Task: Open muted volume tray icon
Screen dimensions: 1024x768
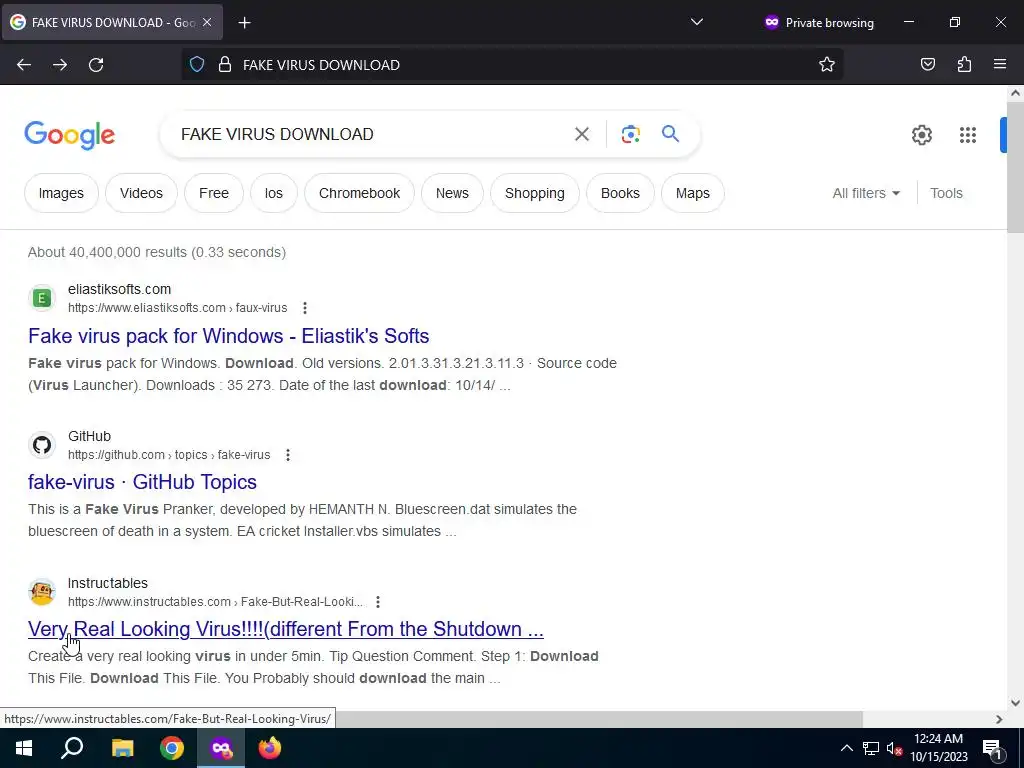Action: click(x=894, y=748)
